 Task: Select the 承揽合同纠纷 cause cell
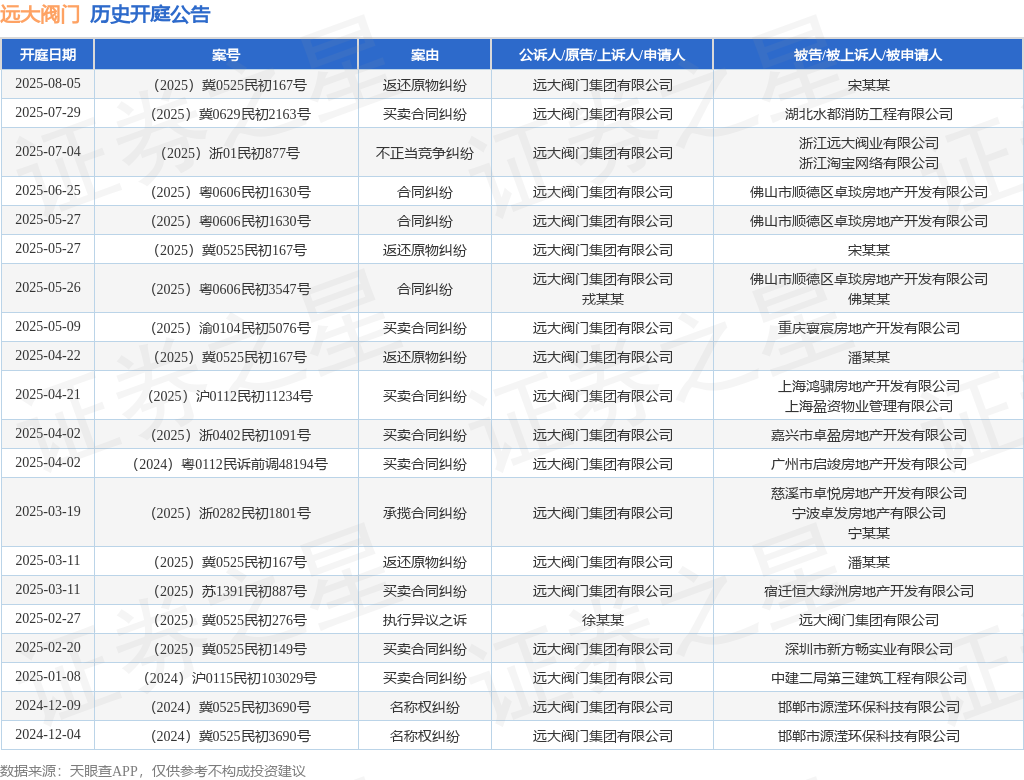[x=424, y=513]
